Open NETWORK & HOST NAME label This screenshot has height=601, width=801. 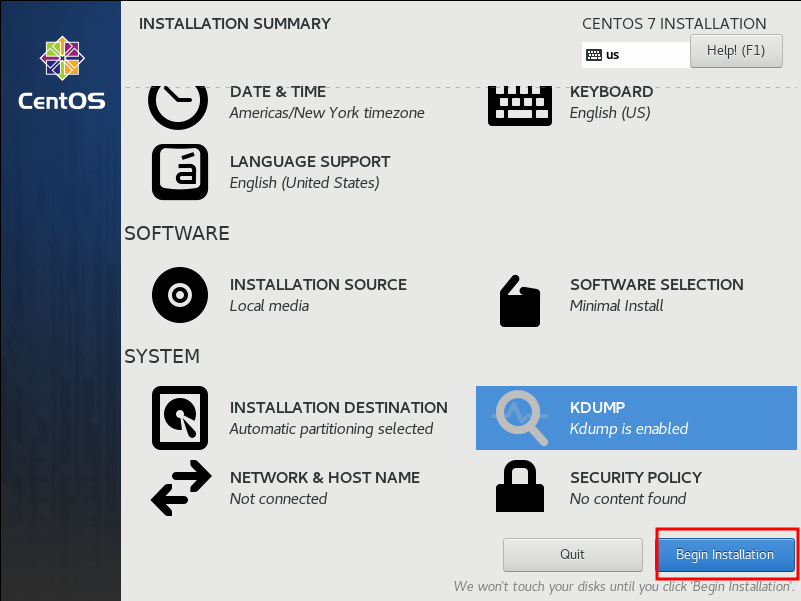325,478
